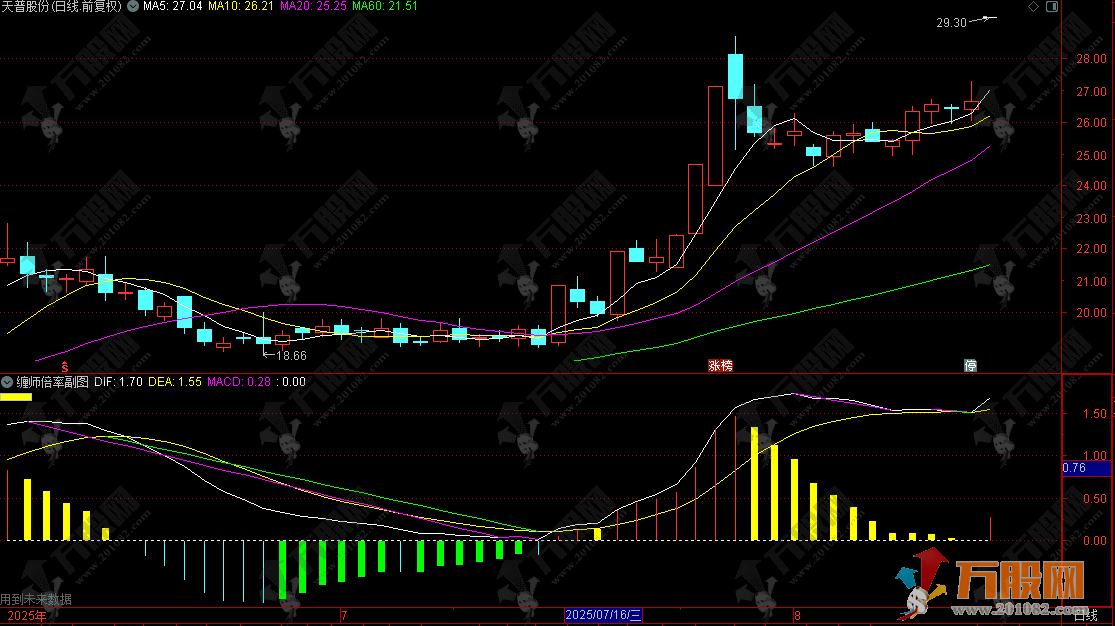The height and width of the screenshot is (626, 1115).
Task: Click the 23.00 price axis label
Action: click(x=1092, y=219)
